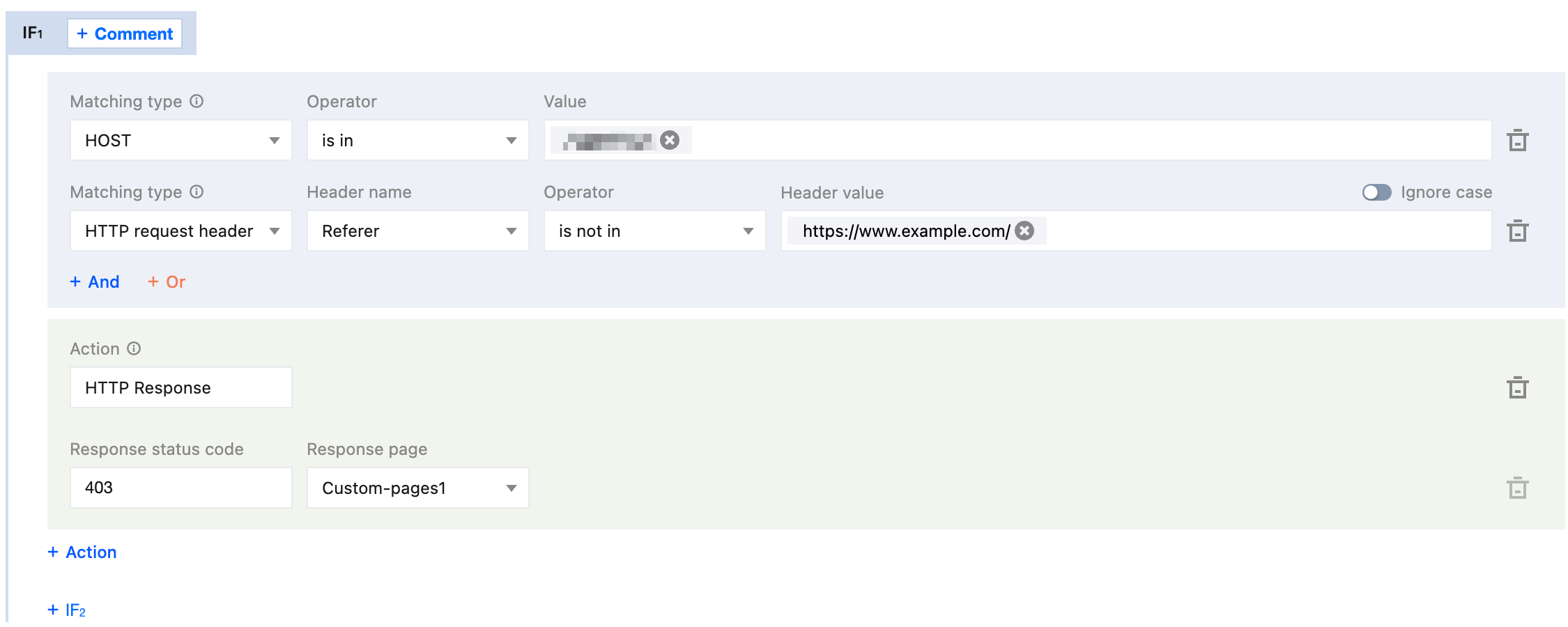Remove the blurred host value tag

pyautogui.click(x=670, y=141)
